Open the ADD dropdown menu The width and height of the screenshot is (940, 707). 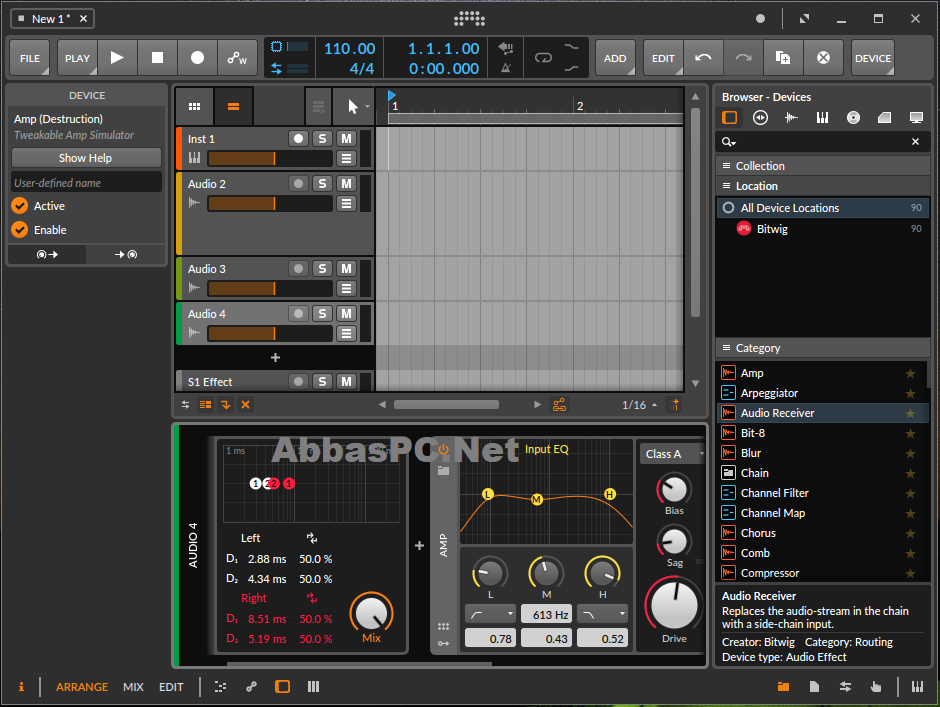pos(615,58)
